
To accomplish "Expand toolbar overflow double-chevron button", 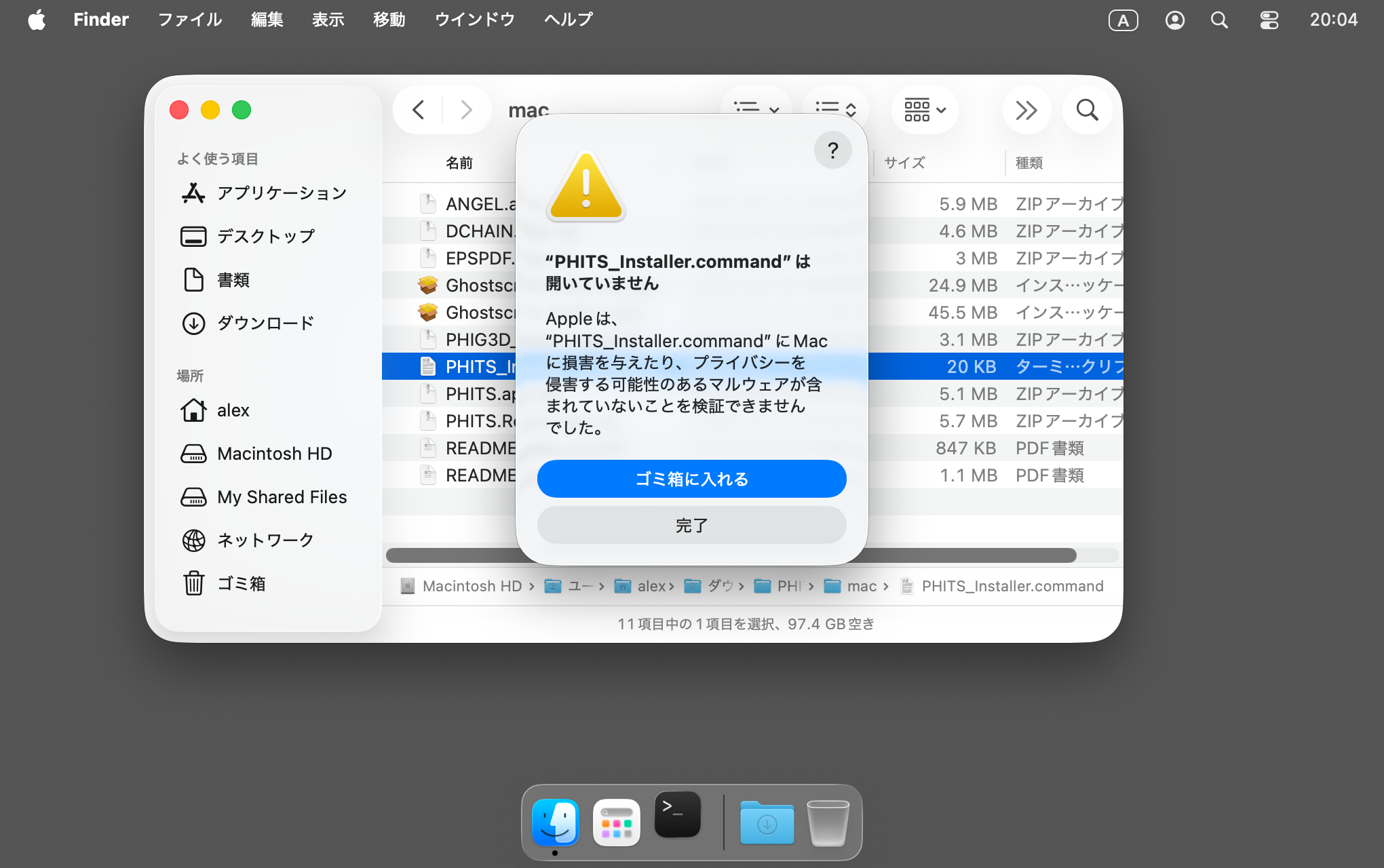I will (1026, 110).
